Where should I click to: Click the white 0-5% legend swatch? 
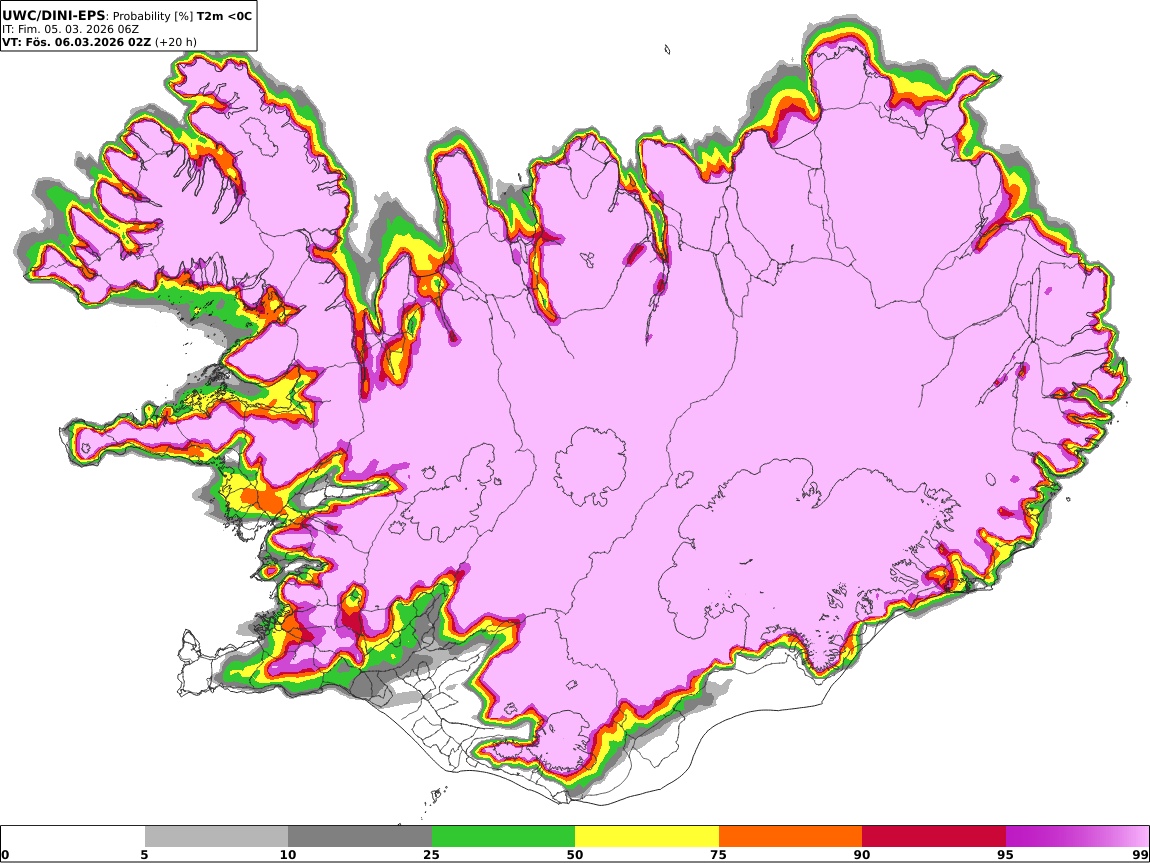click(73, 836)
